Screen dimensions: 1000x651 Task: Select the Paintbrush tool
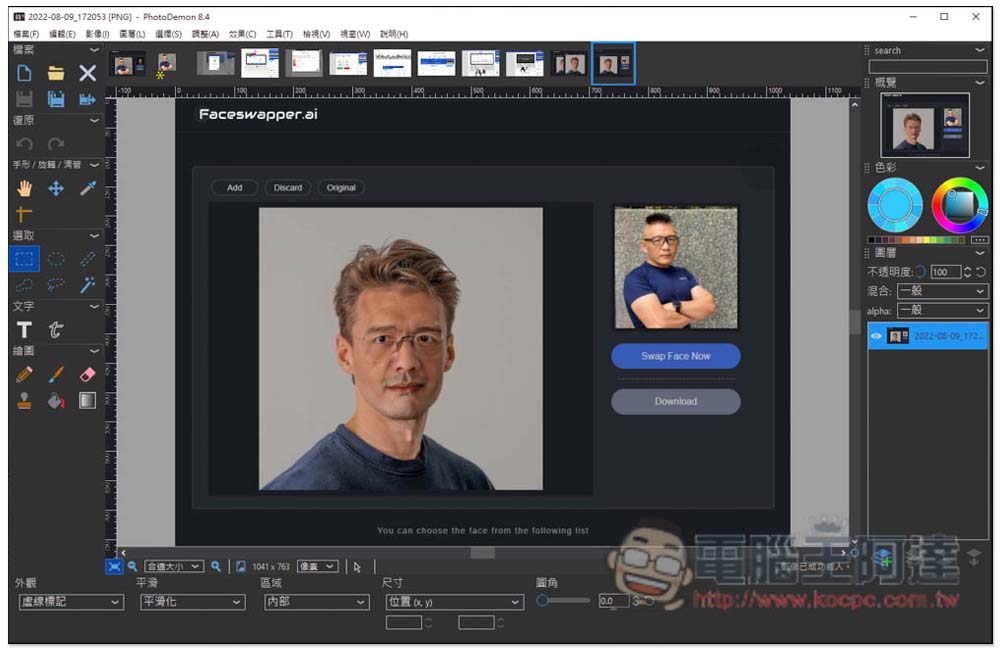(x=56, y=374)
